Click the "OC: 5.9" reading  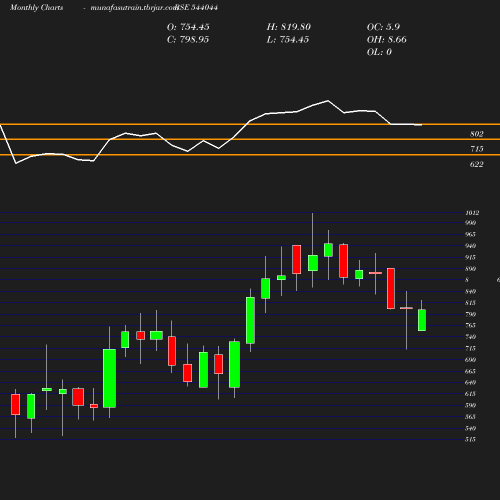(383, 27)
